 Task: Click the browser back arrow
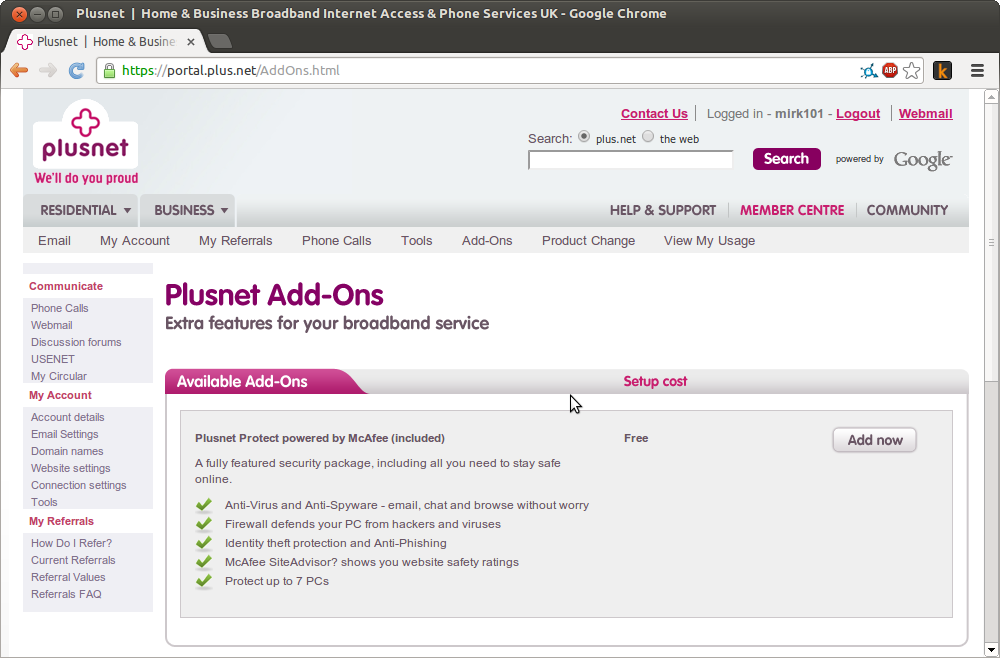pyautogui.click(x=19, y=70)
